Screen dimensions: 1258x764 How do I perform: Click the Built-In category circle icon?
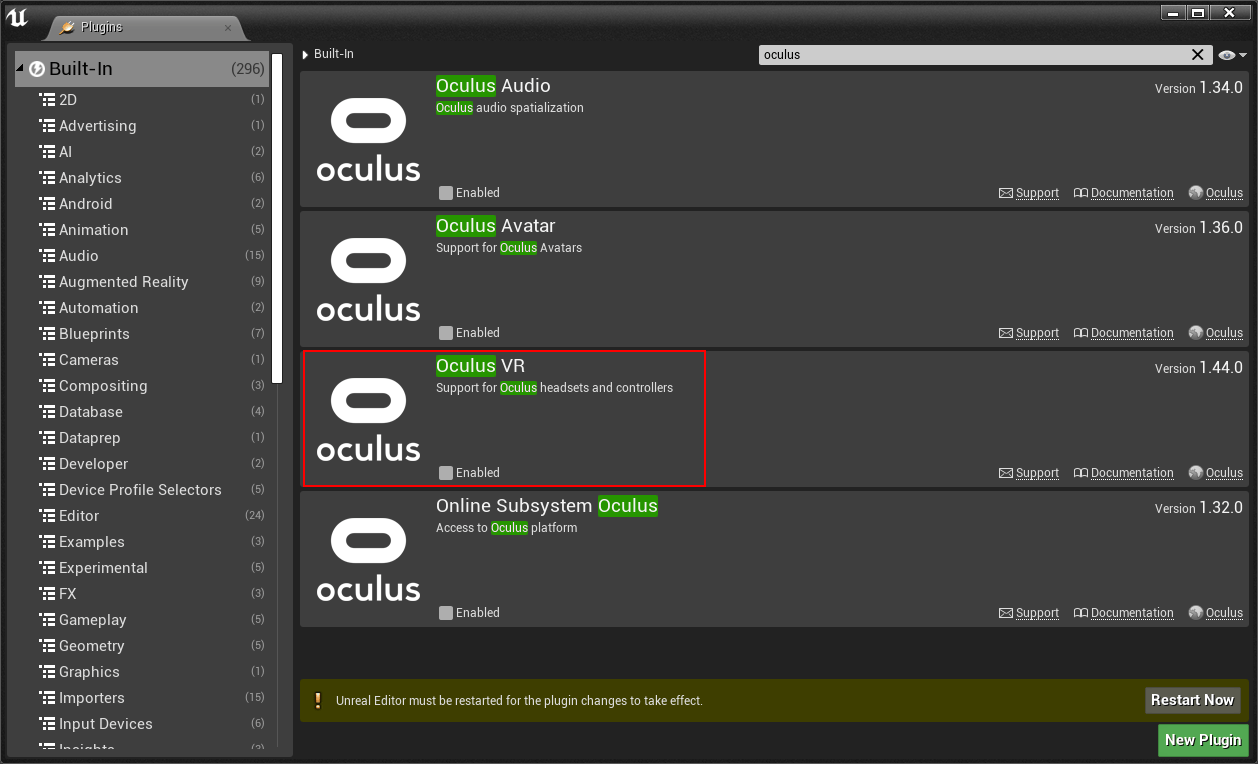coord(37,69)
